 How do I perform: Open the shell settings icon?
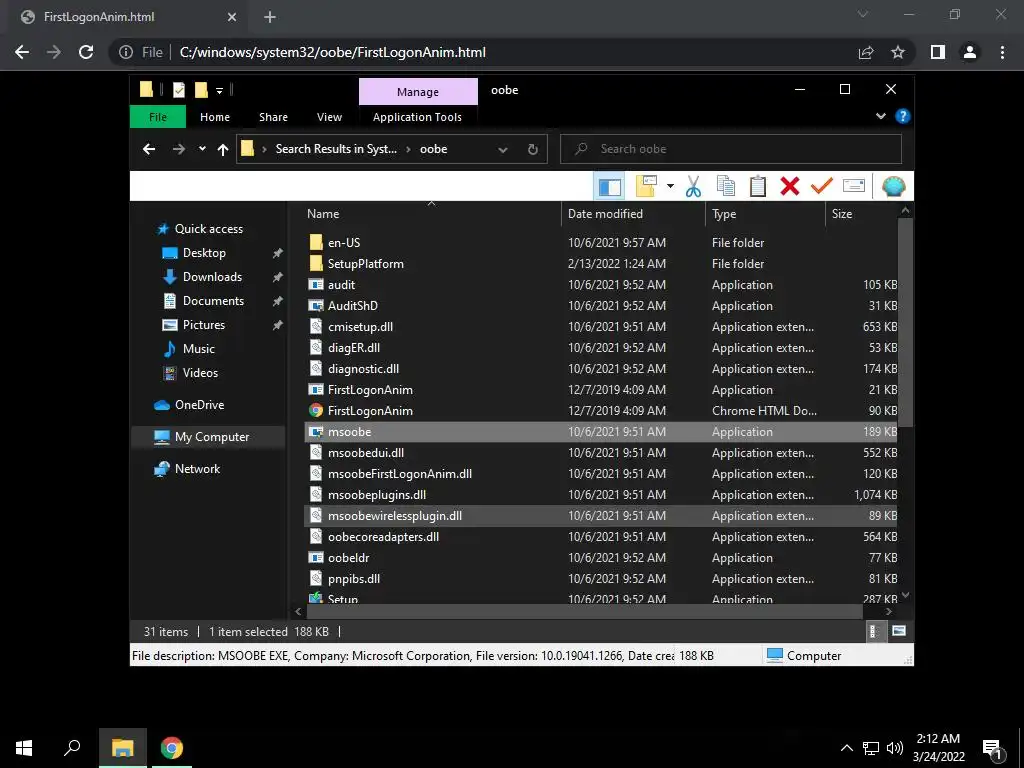pos(893,187)
